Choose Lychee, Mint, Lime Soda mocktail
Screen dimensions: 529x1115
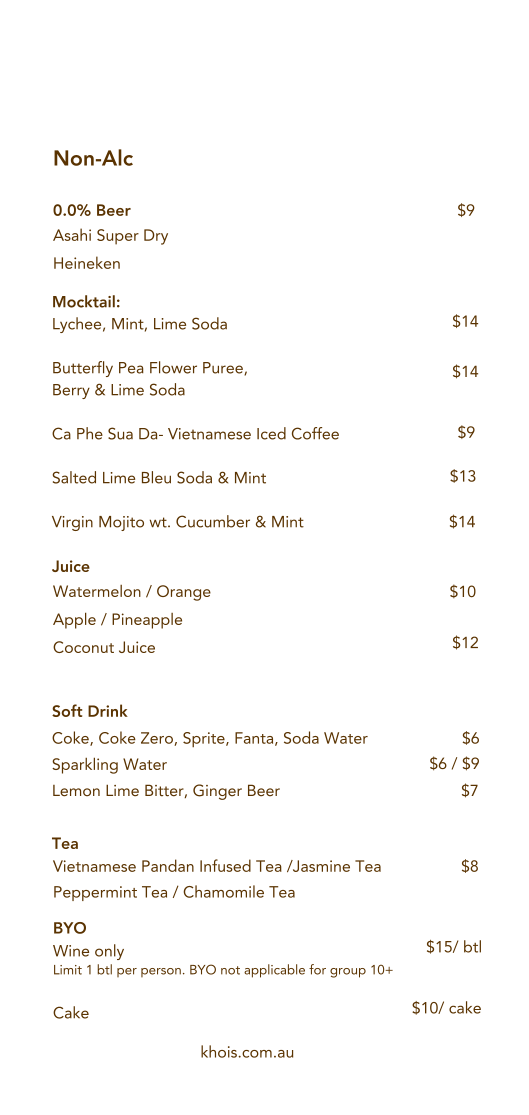coord(140,325)
